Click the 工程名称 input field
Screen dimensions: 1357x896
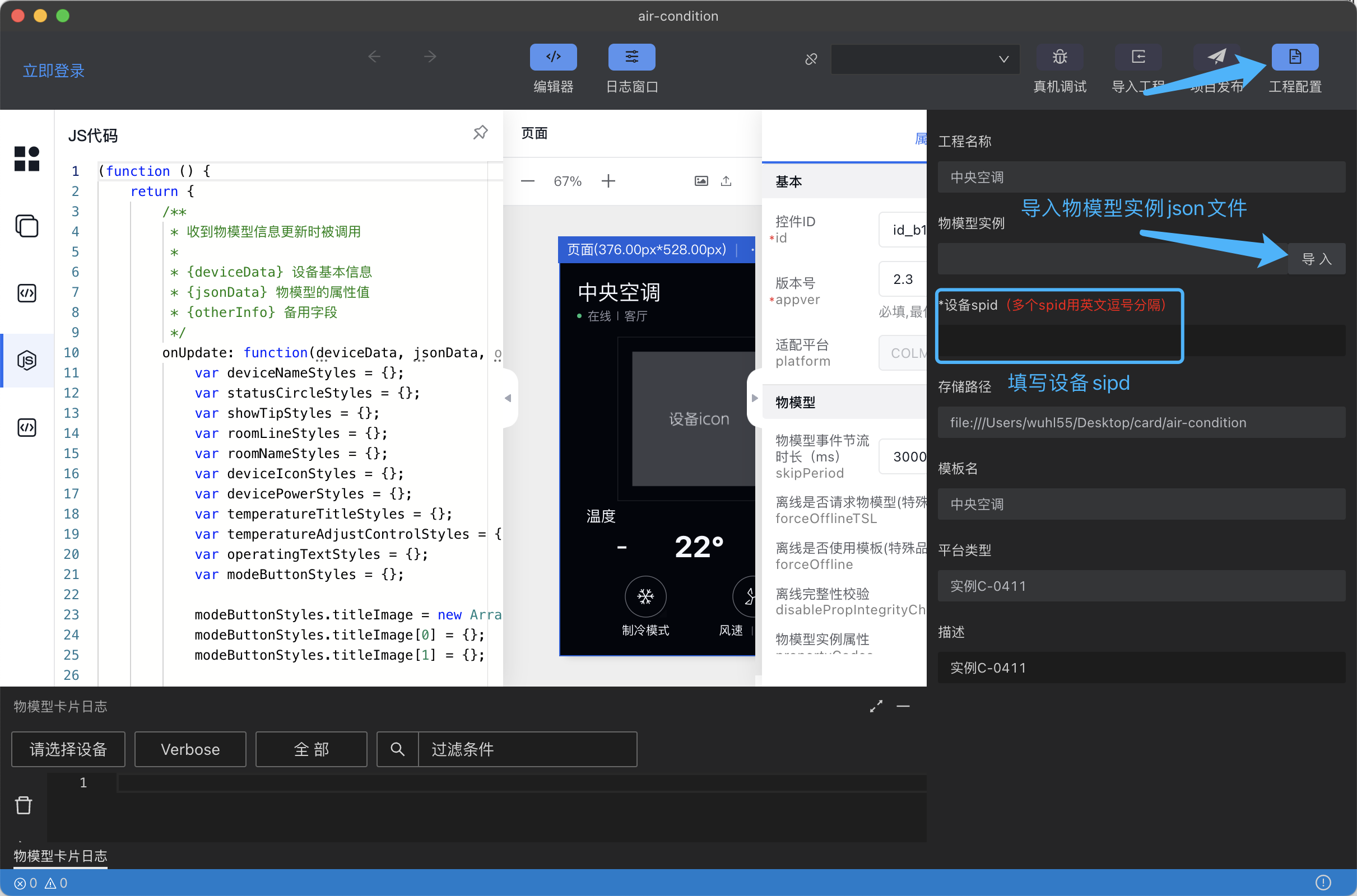[1141, 178]
